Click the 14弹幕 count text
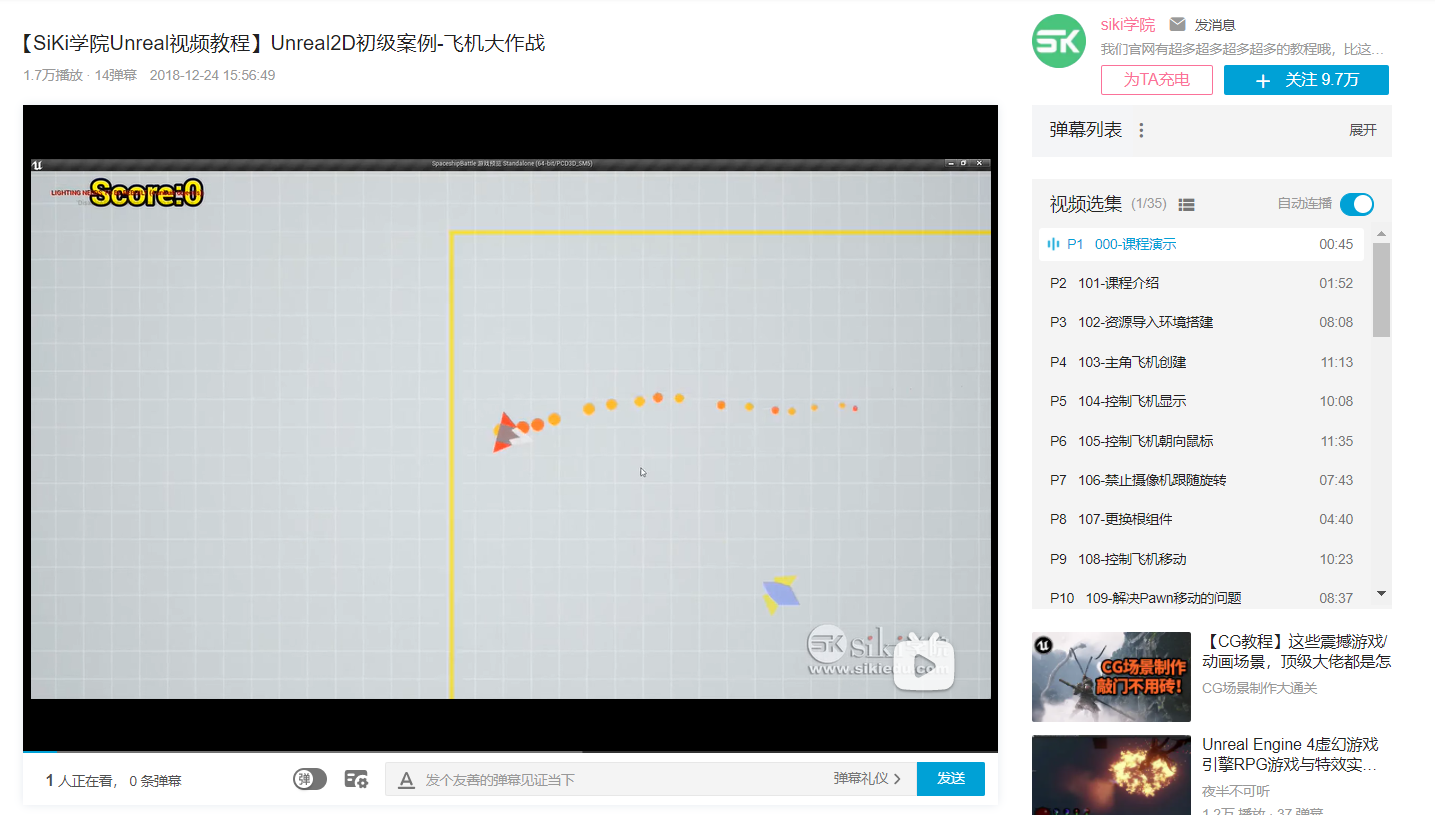 (x=116, y=75)
